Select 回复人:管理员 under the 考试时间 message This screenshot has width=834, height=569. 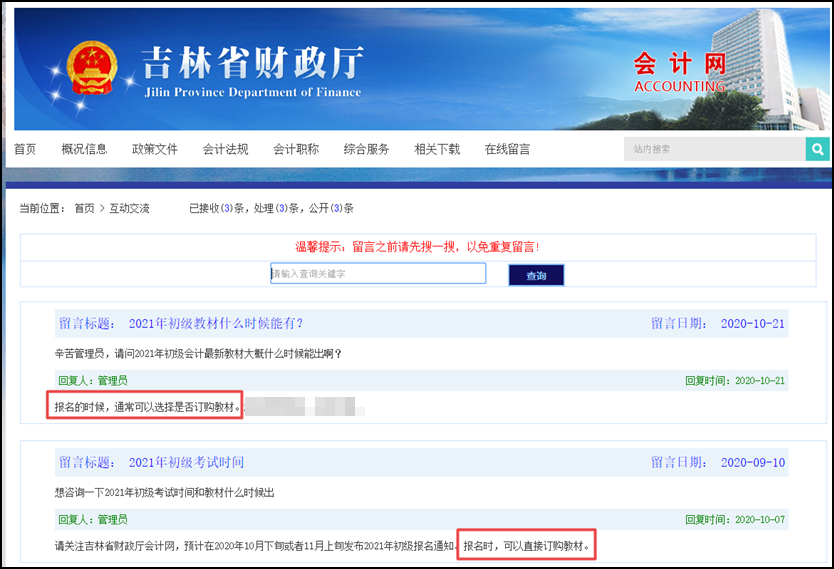click(93, 520)
